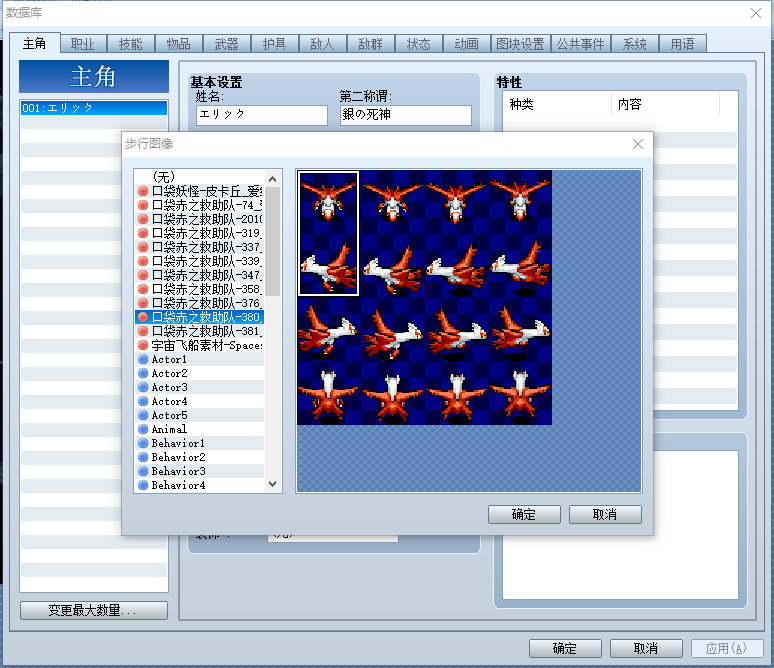Click the blue icon beside Actor3
The height and width of the screenshot is (668, 774).
(x=143, y=387)
